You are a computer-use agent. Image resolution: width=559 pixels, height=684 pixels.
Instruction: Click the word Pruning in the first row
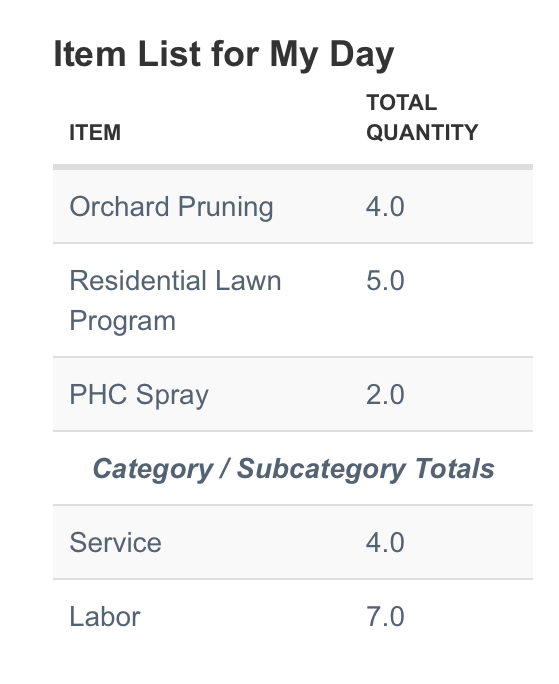[x=226, y=208]
